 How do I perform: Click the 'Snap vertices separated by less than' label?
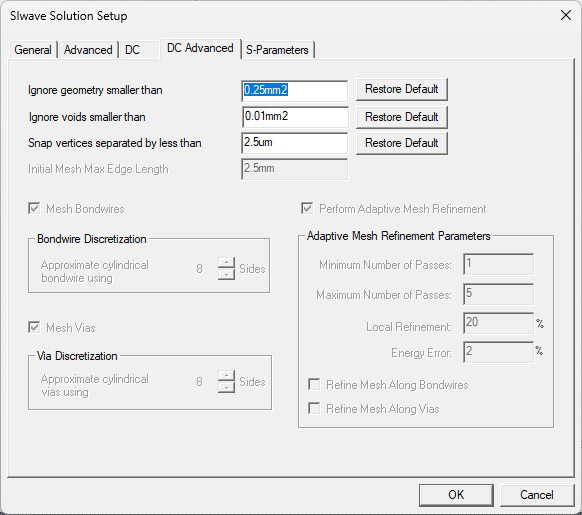coord(115,143)
